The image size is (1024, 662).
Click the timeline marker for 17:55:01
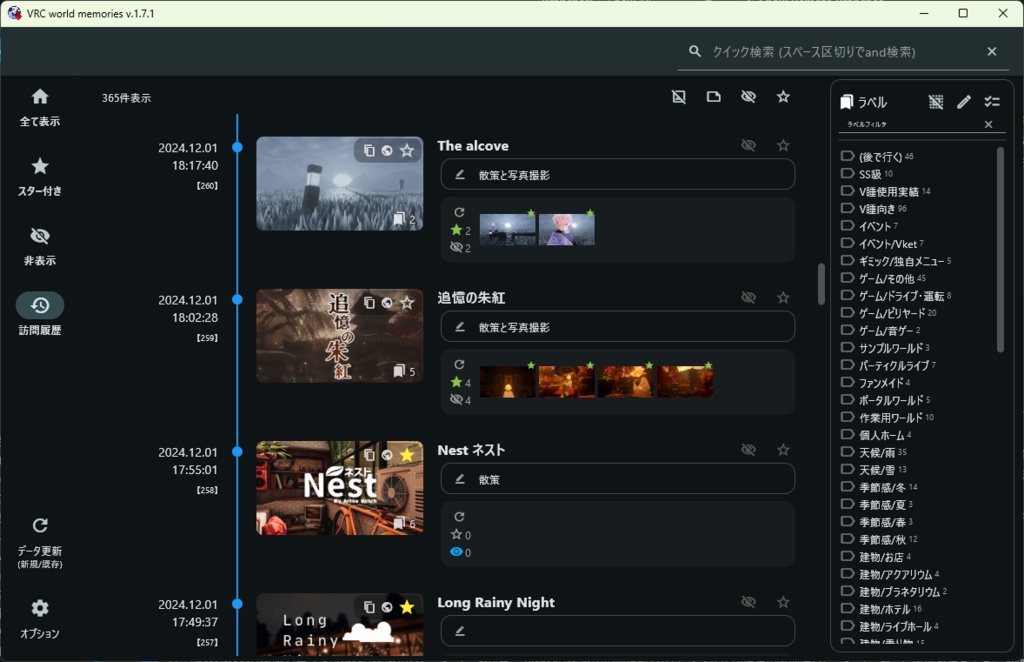coord(237,452)
